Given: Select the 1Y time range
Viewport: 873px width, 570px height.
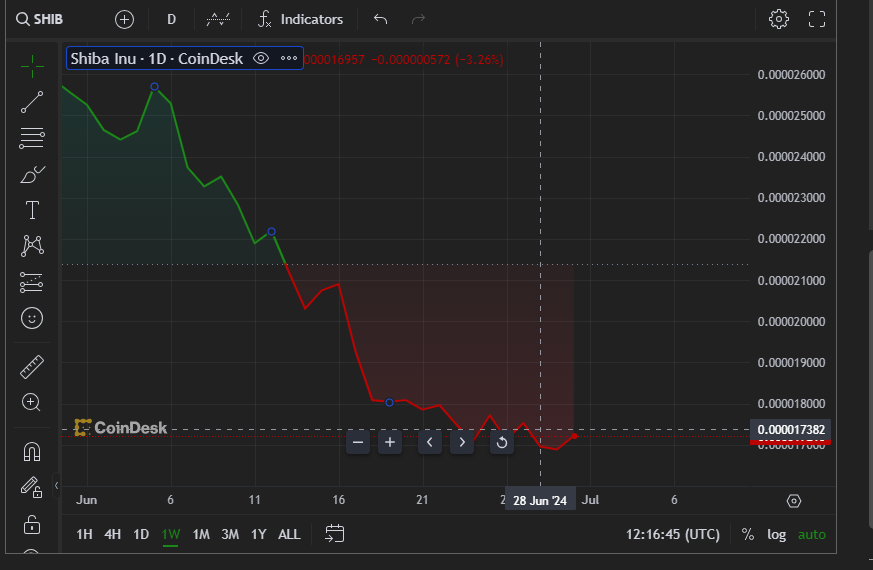Looking at the screenshot, I should (x=258, y=534).
